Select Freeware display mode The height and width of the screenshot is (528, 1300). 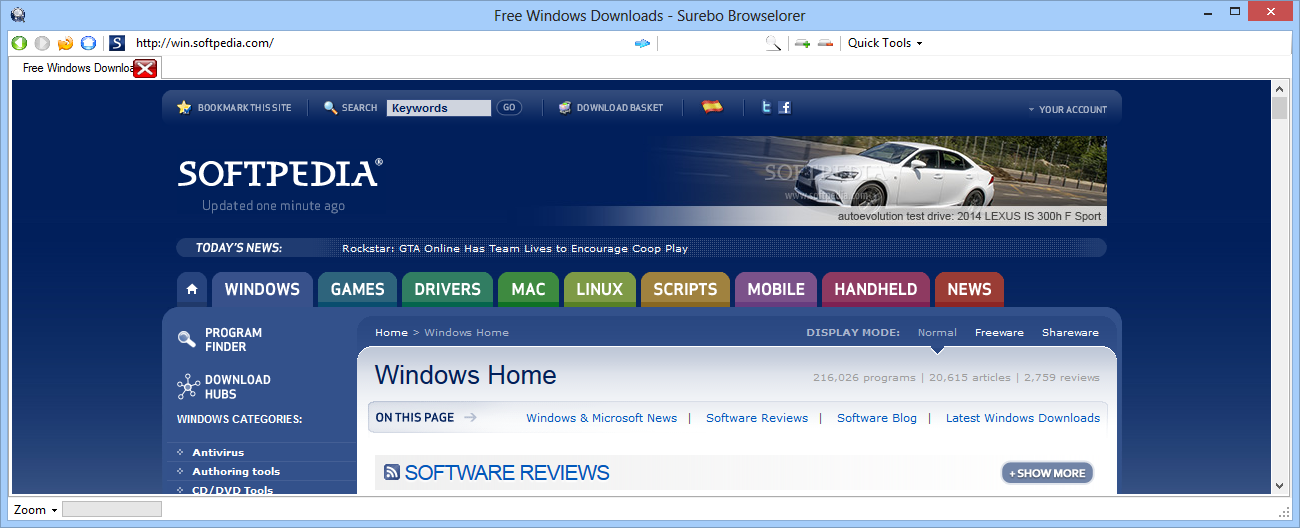pyautogui.click(x=999, y=332)
